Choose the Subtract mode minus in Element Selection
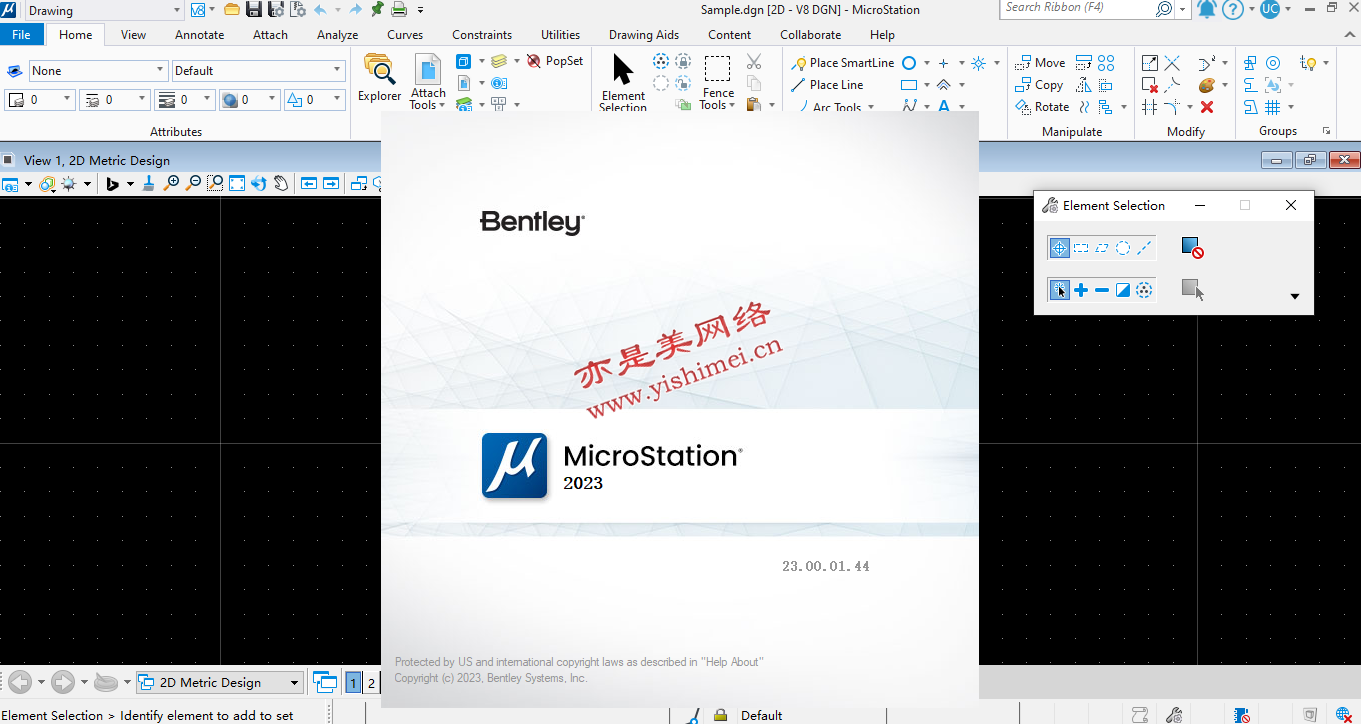The image size is (1361, 724). [x=1102, y=290]
